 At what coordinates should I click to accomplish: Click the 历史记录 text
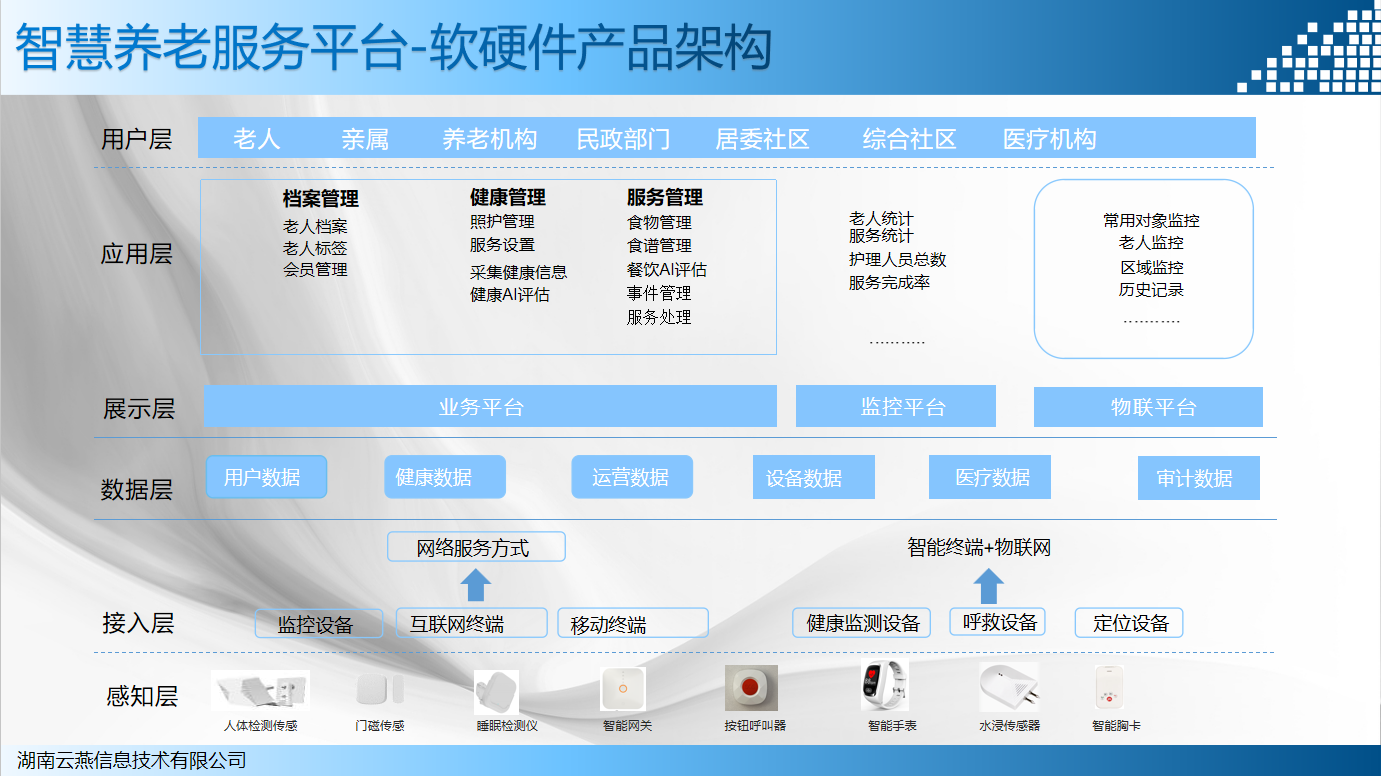point(1151,289)
